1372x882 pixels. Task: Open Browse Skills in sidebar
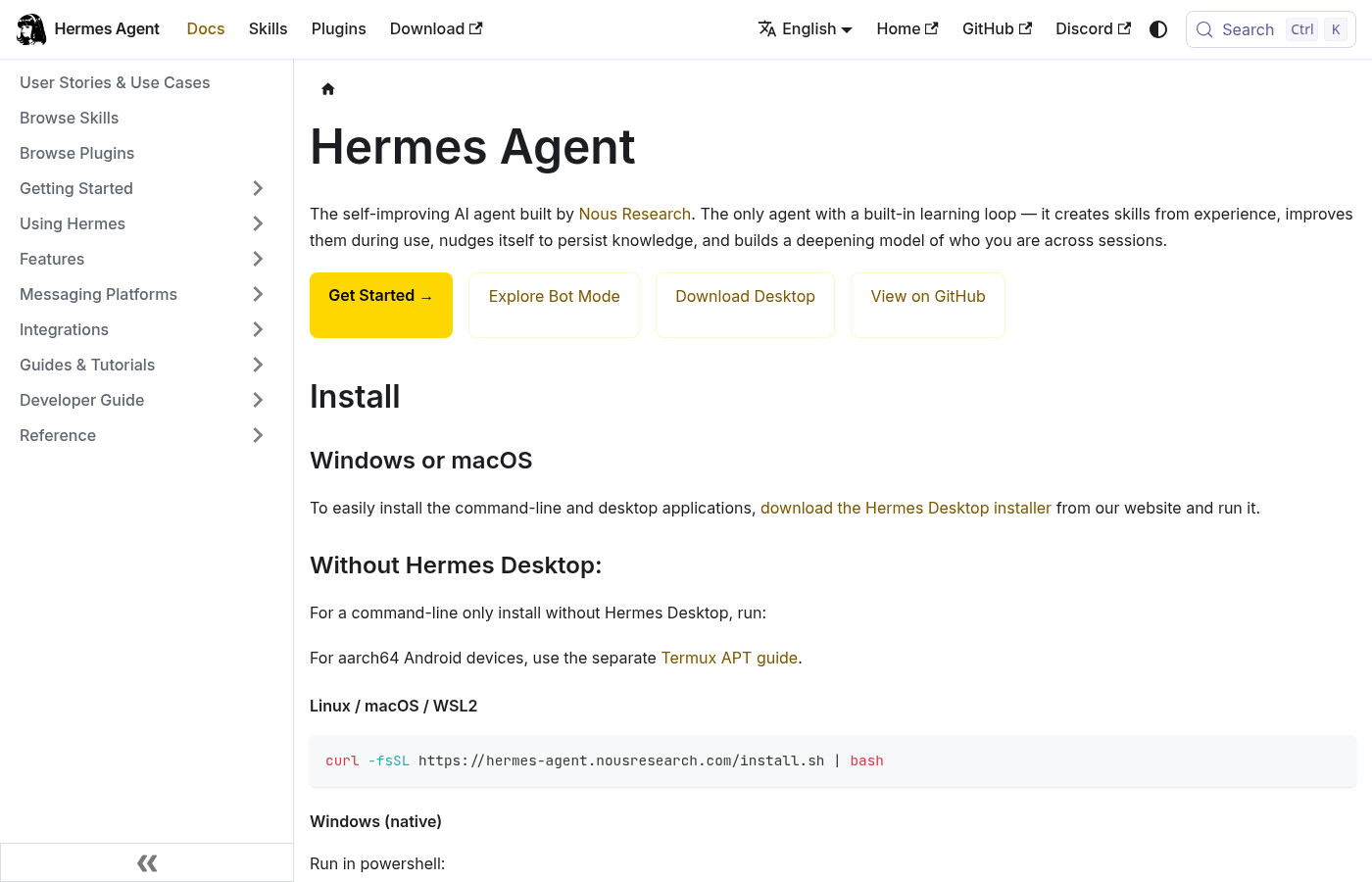(69, 118)
